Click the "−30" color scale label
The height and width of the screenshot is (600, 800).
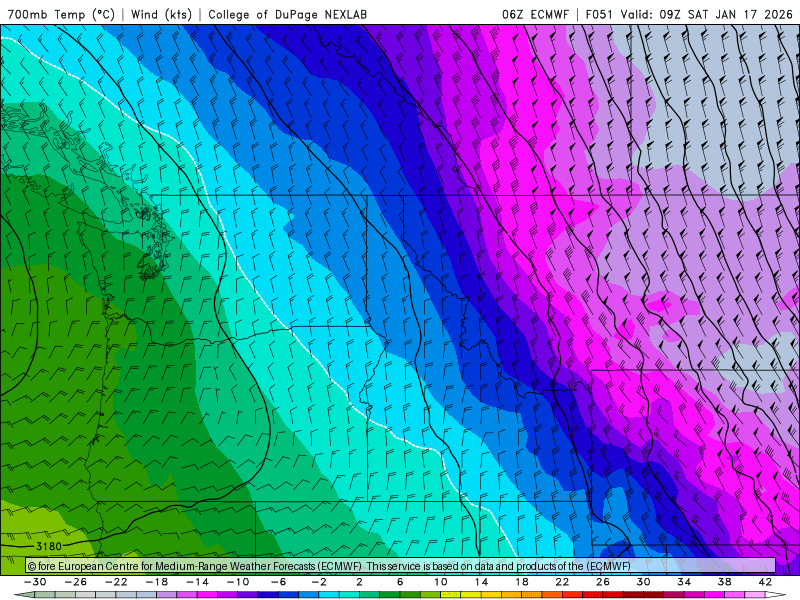(35, 582)
